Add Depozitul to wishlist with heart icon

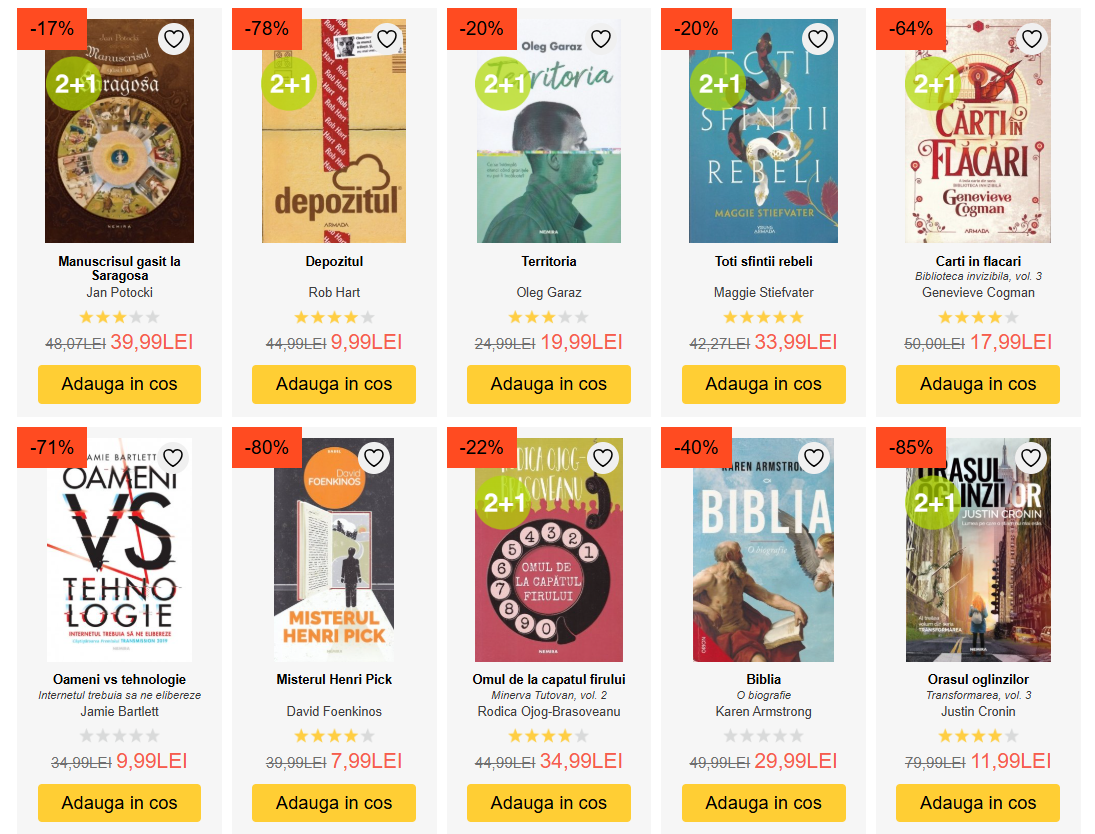pos(388,38)
